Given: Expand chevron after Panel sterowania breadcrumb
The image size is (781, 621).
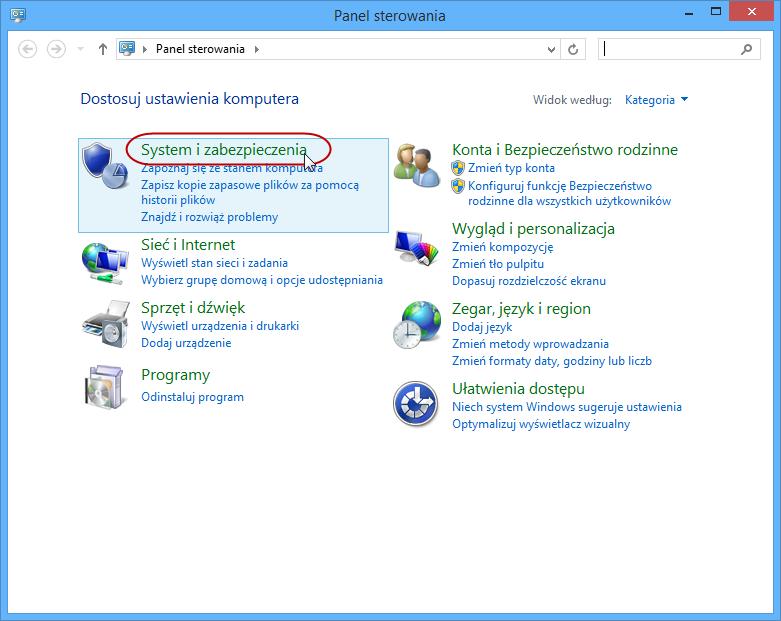Looking at the screenshot, I should click(x=257, y=49).
